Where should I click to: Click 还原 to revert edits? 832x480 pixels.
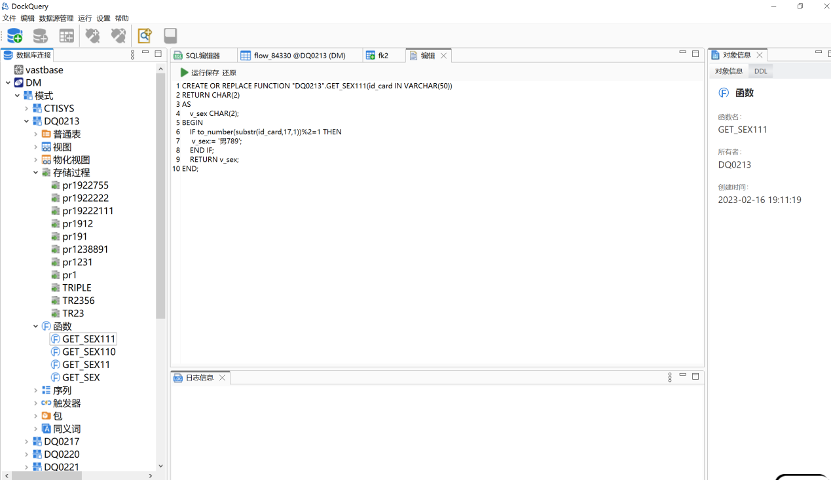click(x=229, y=73)
